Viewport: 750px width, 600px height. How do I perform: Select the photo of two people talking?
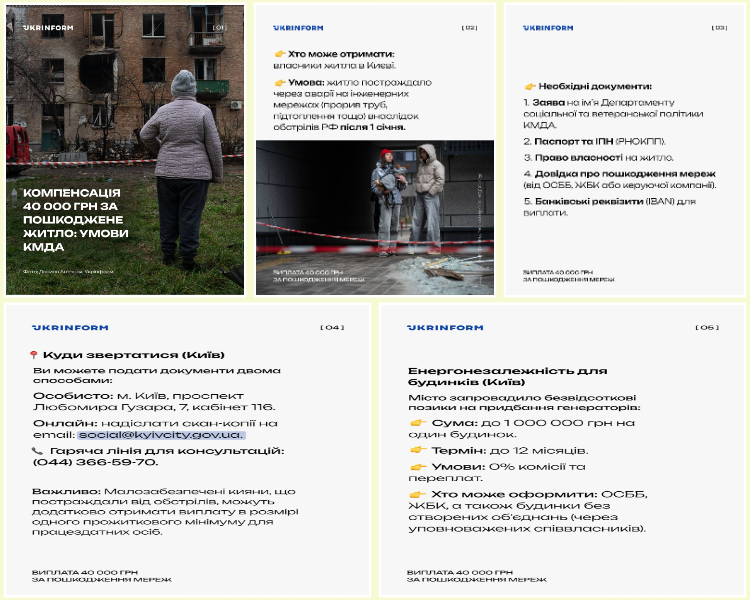coord(375,212)
